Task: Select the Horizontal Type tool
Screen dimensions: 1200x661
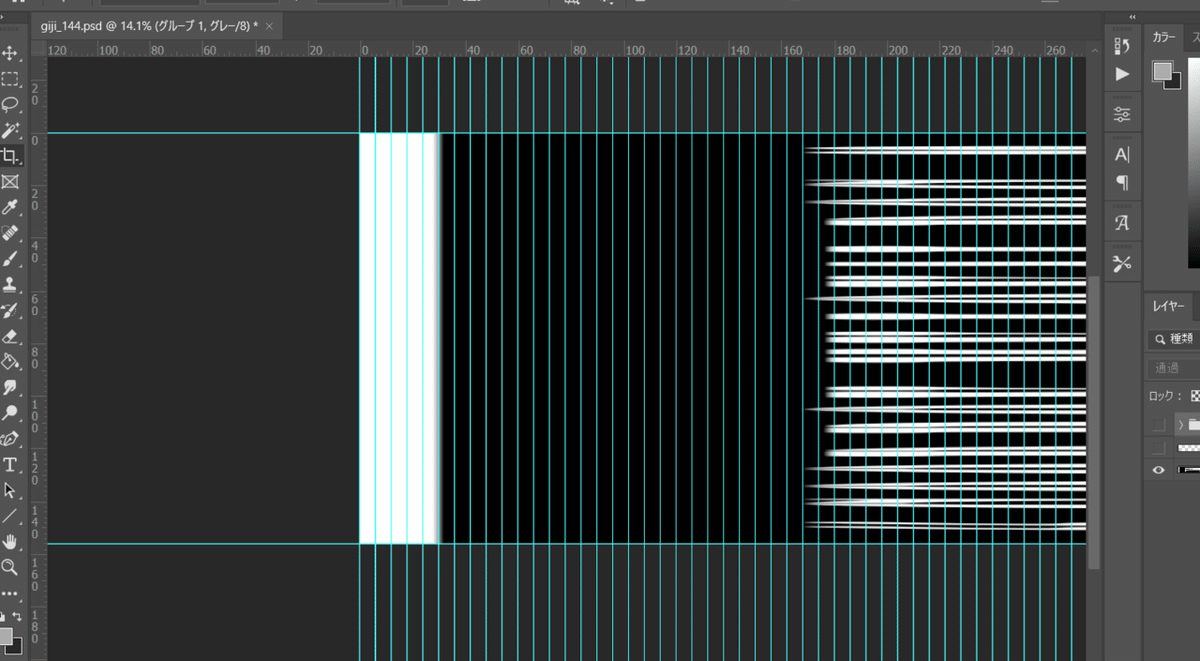Action: click(10, 464)
